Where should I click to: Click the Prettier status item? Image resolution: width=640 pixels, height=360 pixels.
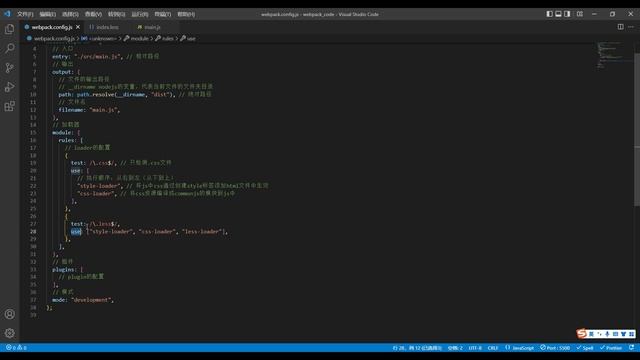pos(611,348)
